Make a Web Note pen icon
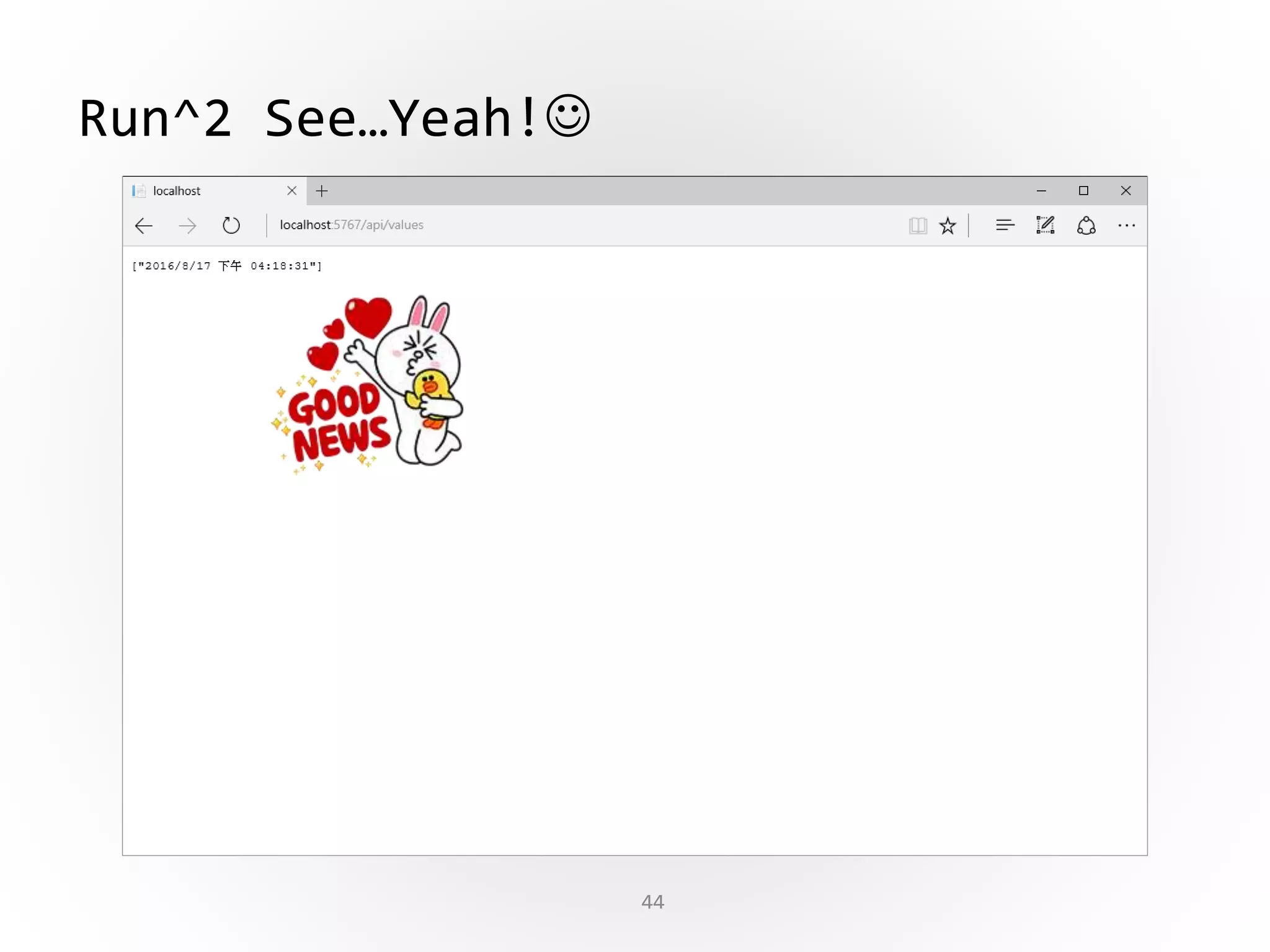The height and width of the screenshot is (952, 1270). (1046, 226)
